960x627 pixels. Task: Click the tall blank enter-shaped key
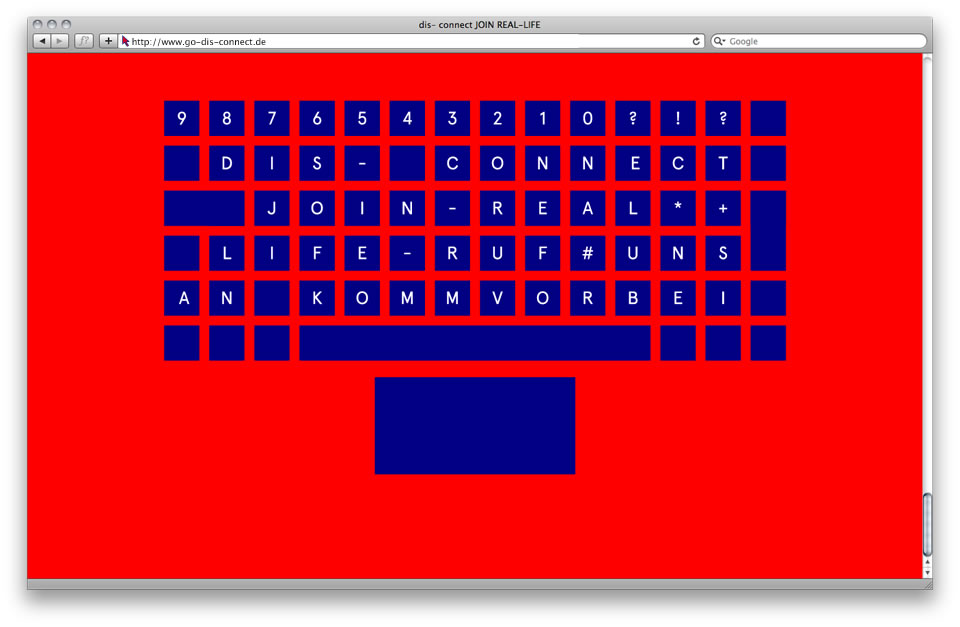[x=768, y=231]
